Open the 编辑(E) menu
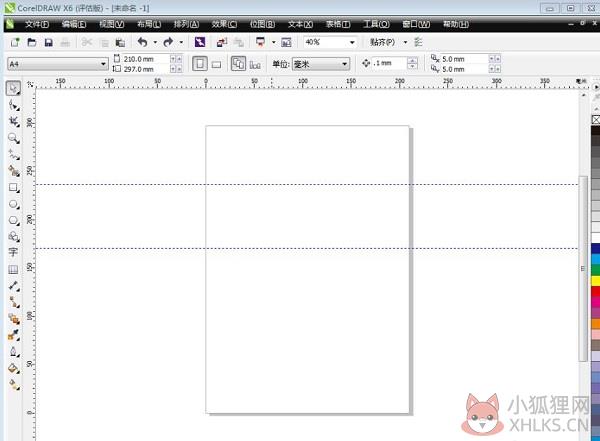600x441 pixels. (x=74, y=24)
